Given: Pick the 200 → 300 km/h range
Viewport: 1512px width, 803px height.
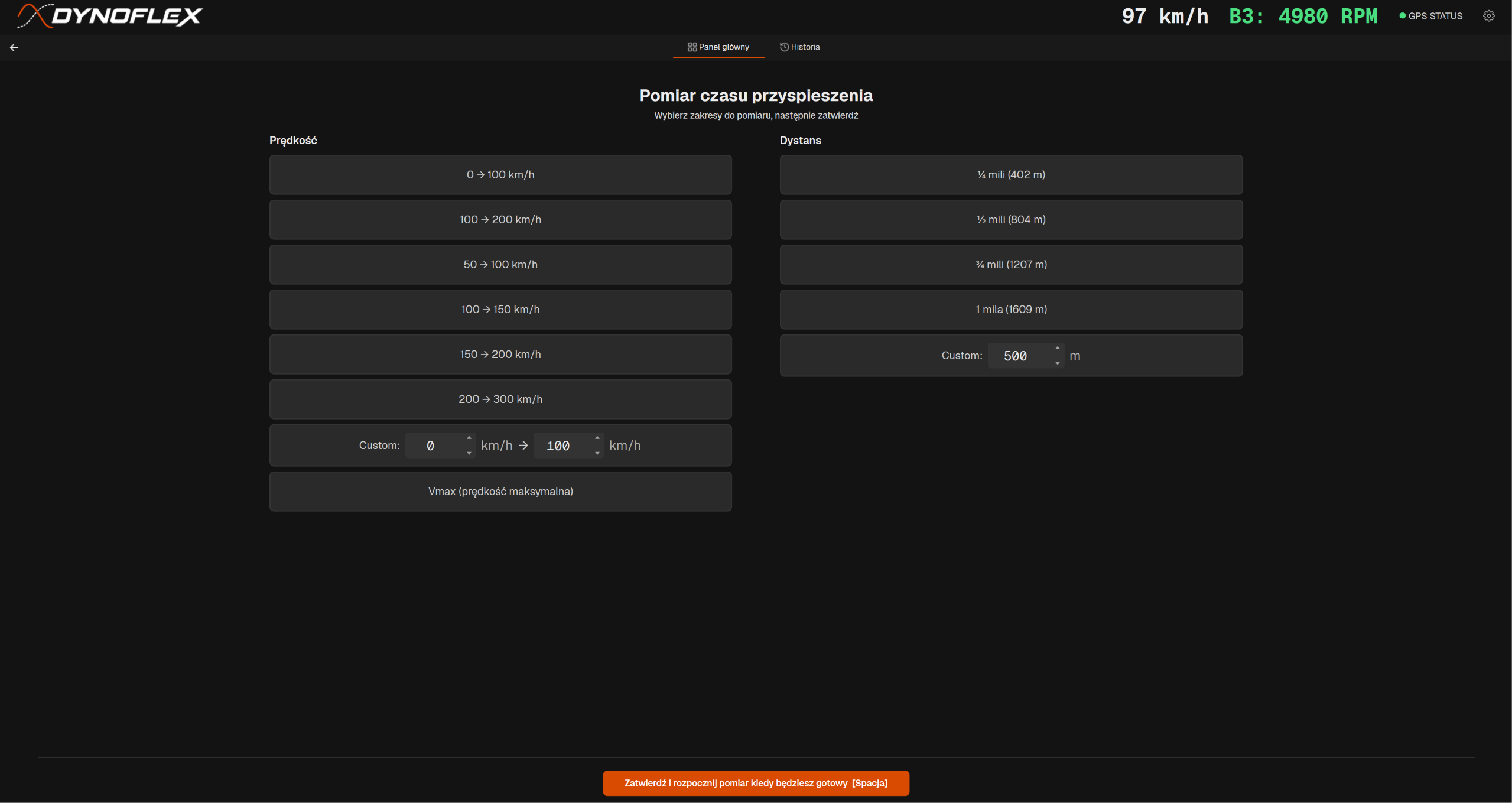Looking at the screenshot, I should click(500, 399).
